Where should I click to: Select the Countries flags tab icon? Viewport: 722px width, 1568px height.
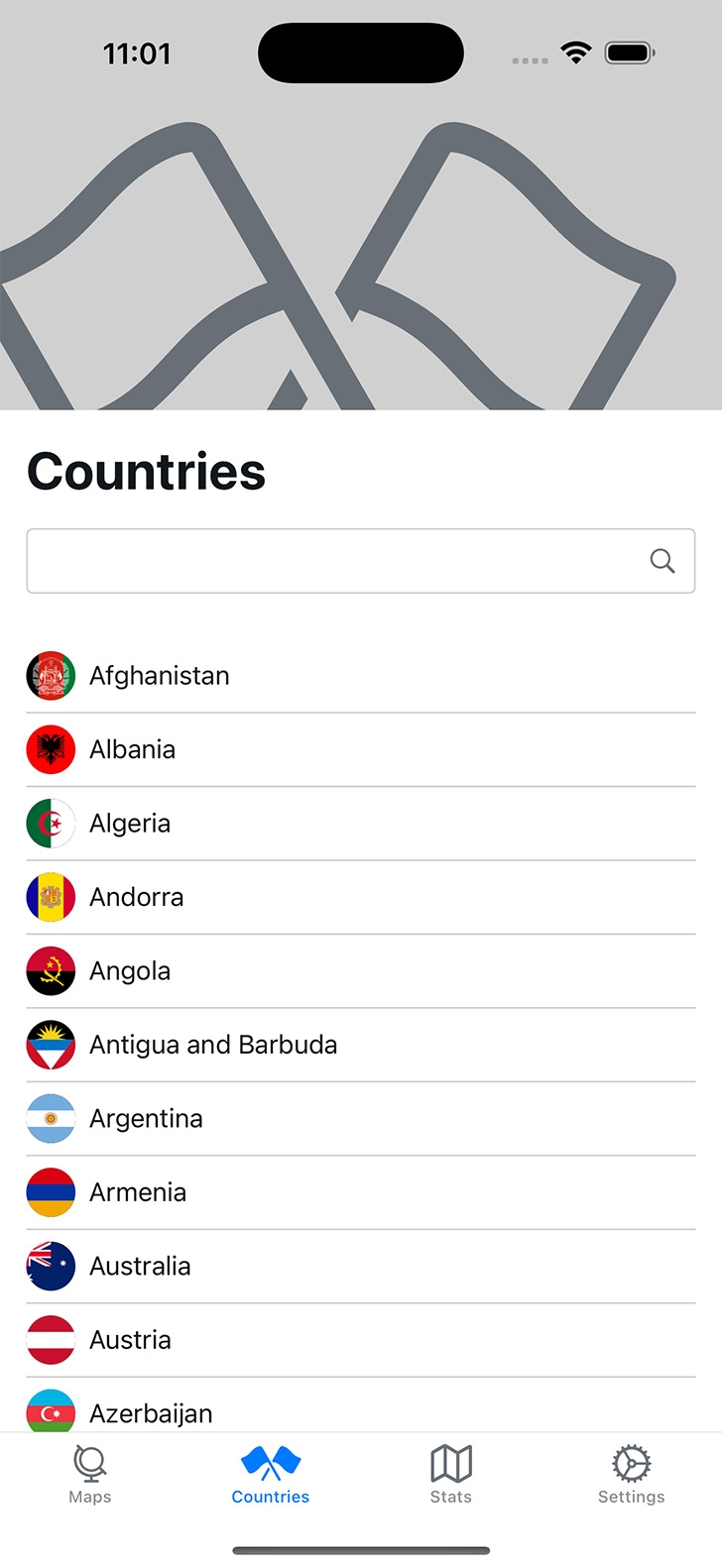pos(271,1463)
